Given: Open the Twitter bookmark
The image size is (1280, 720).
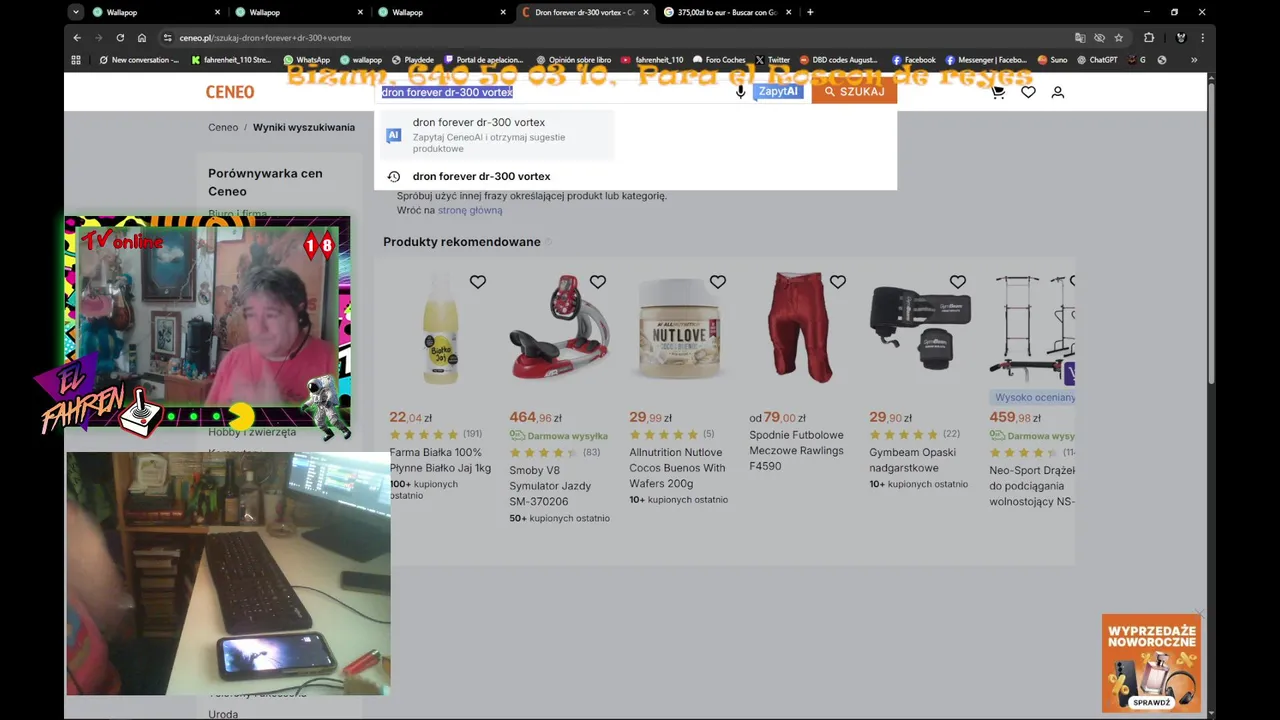Looking at the screenshot, I should click(773, 60).
